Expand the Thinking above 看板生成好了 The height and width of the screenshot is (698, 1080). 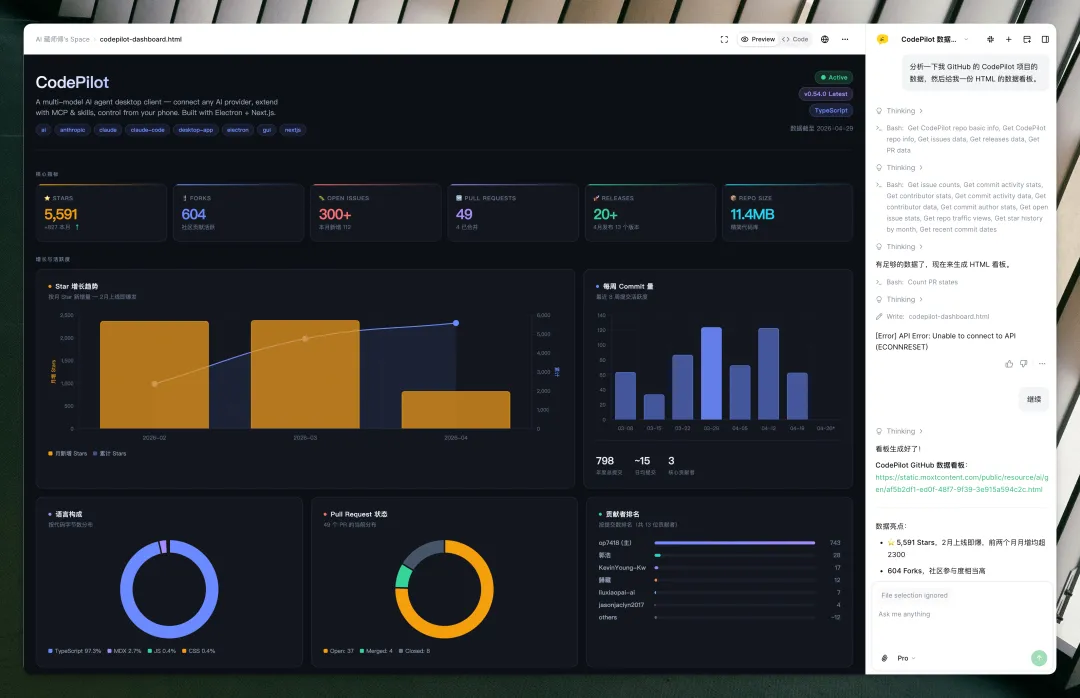(900, 431)
